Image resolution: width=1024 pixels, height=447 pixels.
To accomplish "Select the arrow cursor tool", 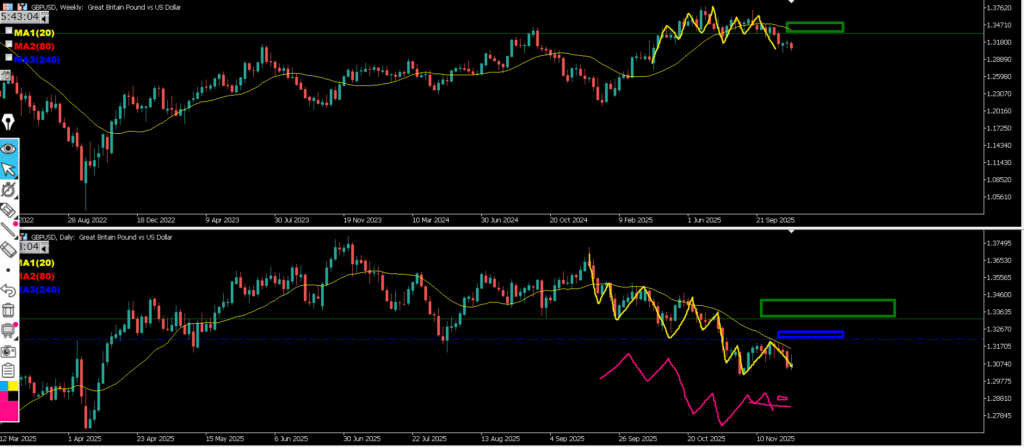I will [9, 168].
